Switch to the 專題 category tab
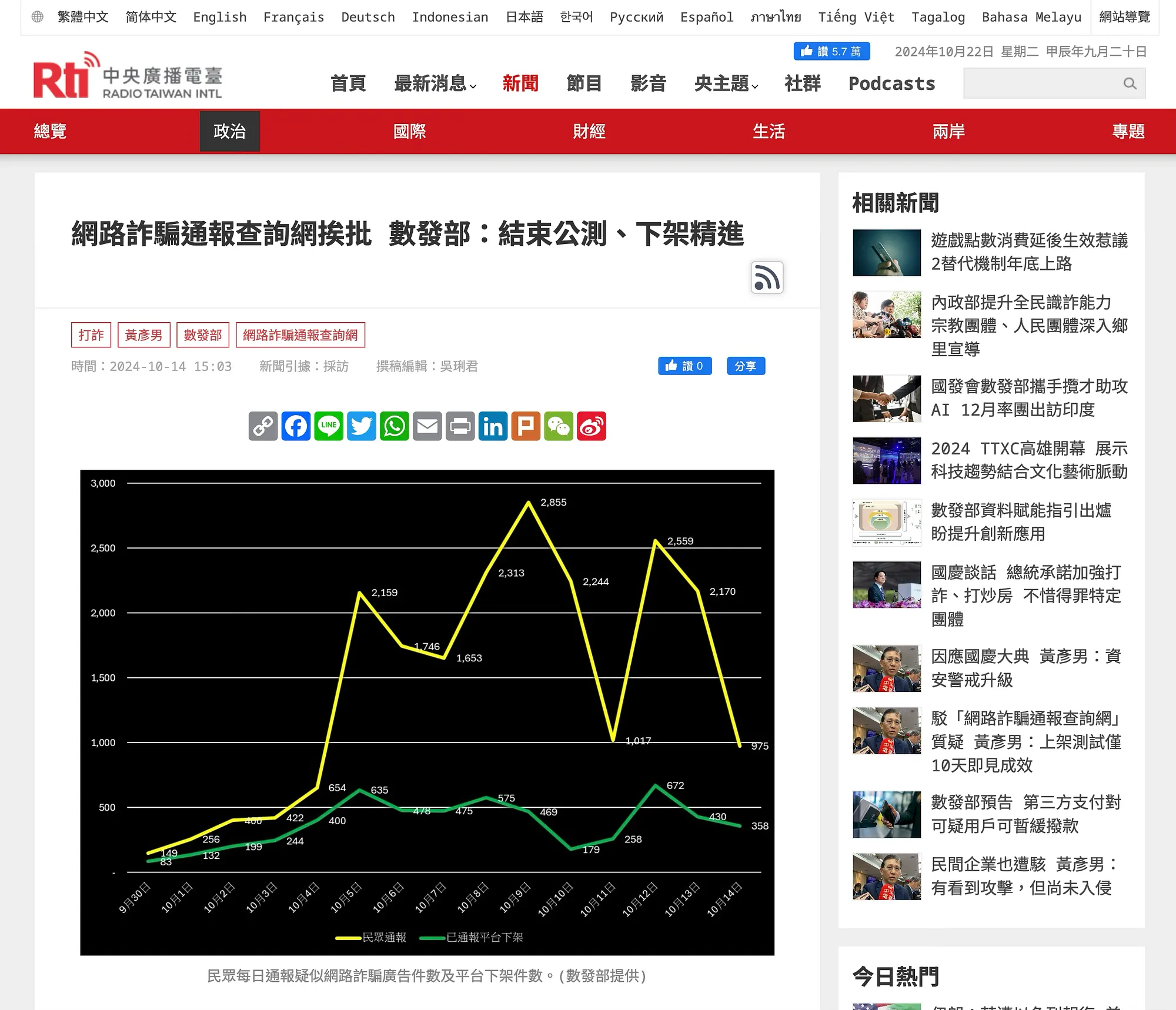 pyautogui.click(x=1128, y=131)
